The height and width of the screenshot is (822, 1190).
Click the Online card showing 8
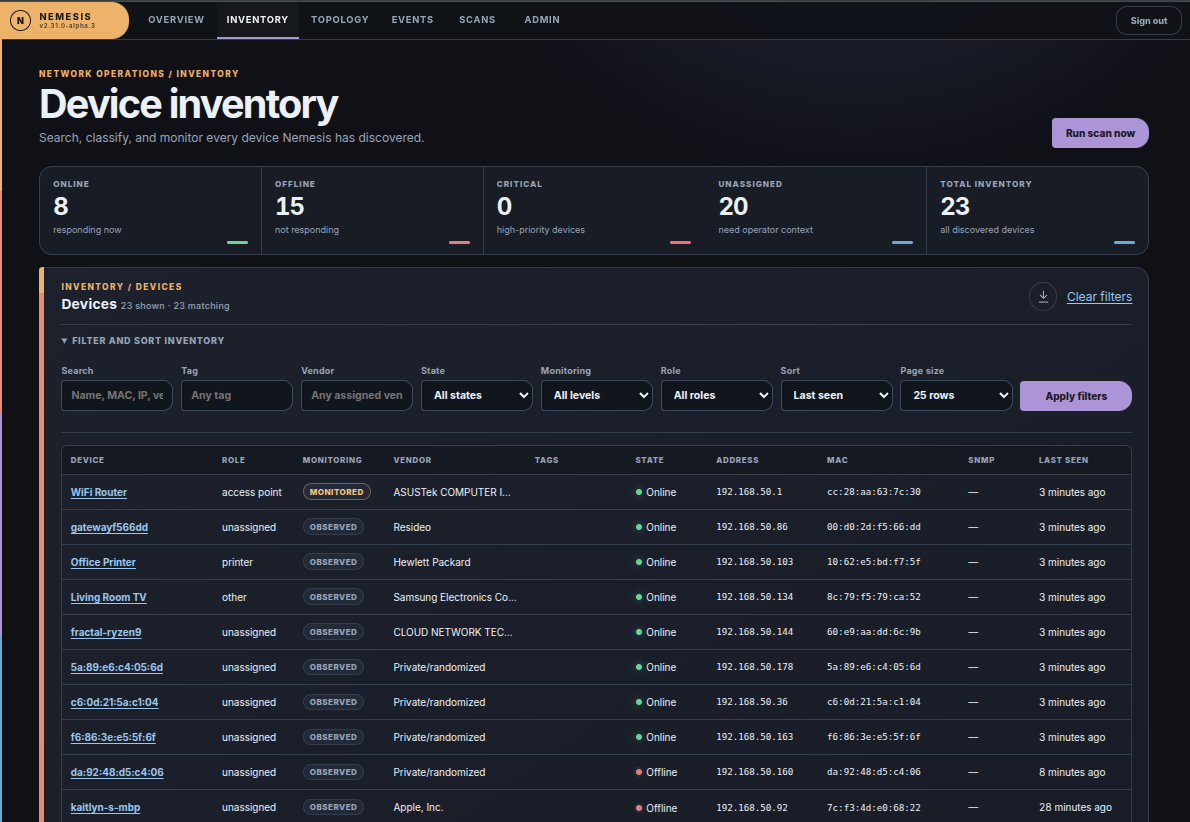[x=150, y=210]
